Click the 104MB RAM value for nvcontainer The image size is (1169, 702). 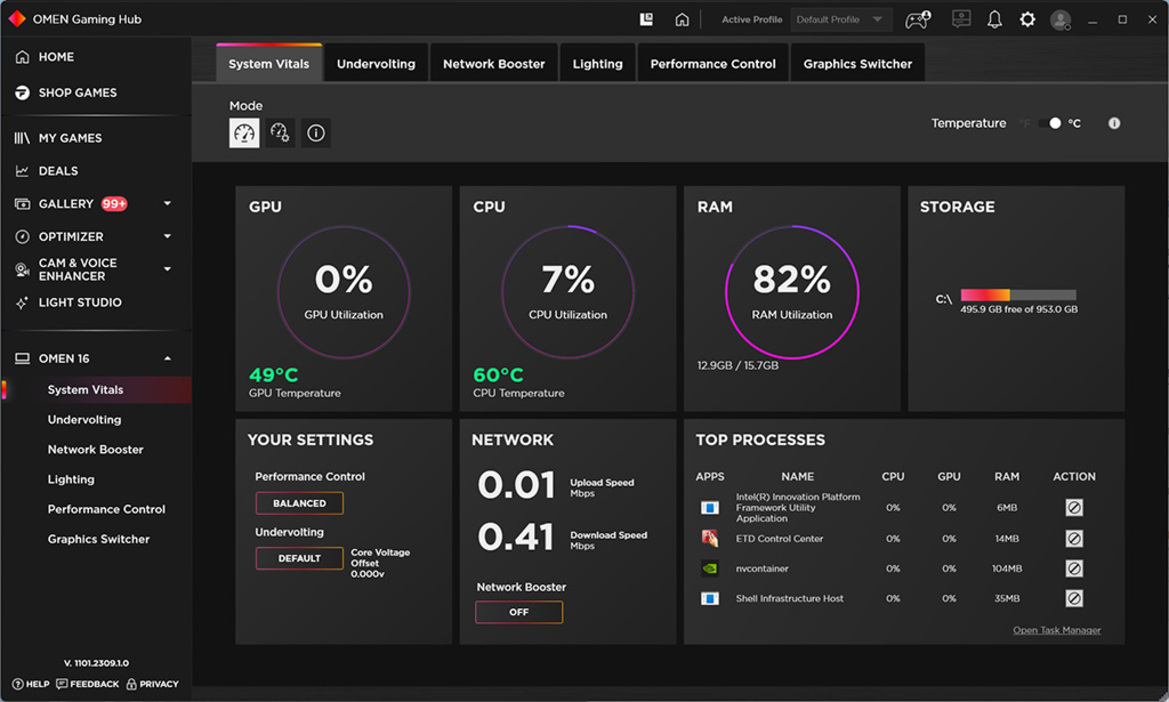click(1006, 569)
